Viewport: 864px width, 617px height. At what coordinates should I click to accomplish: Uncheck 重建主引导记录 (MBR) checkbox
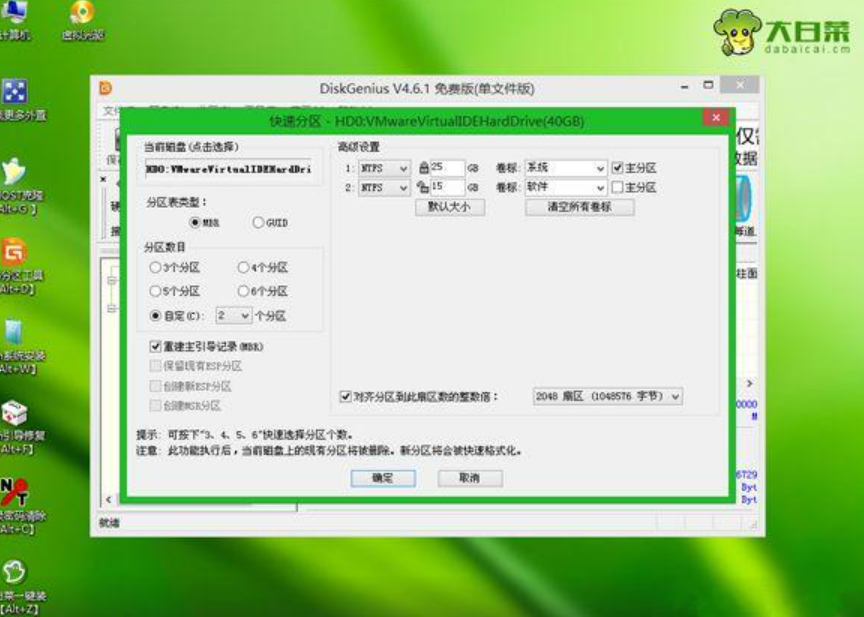tap(155, 346)
